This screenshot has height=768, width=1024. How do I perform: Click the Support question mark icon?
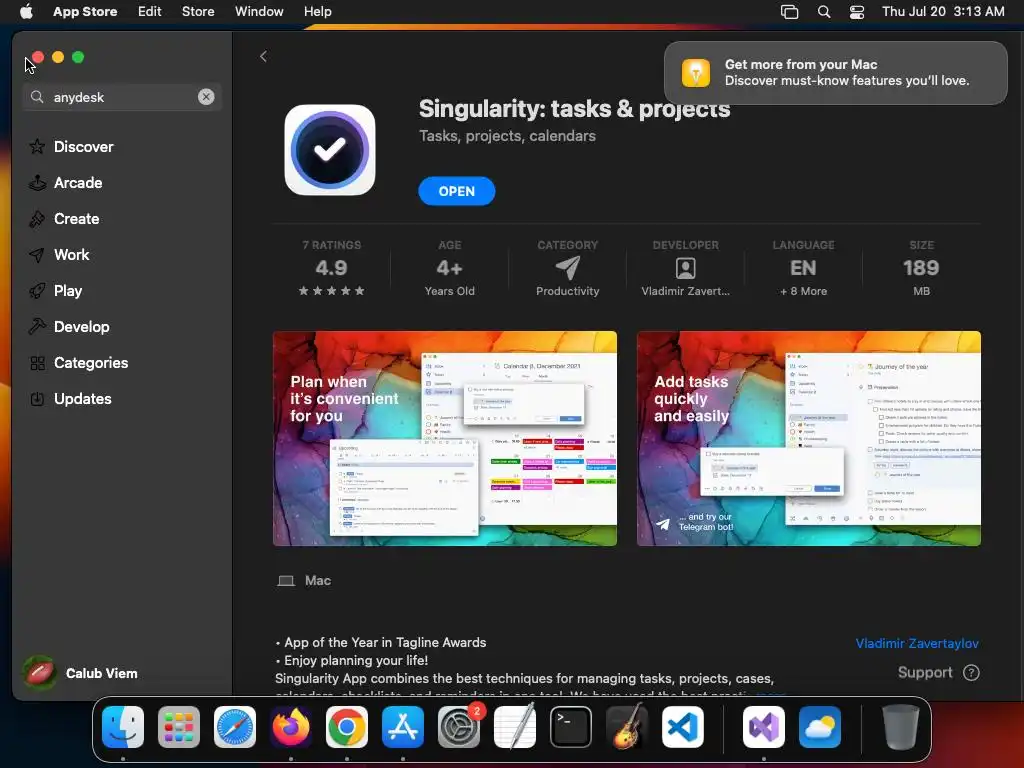pos(971,673)
